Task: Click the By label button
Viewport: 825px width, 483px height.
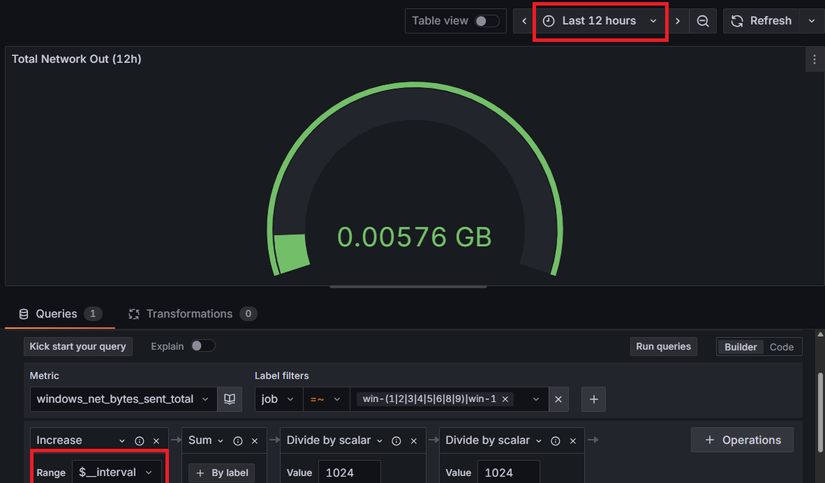Action: pos(222,473)
